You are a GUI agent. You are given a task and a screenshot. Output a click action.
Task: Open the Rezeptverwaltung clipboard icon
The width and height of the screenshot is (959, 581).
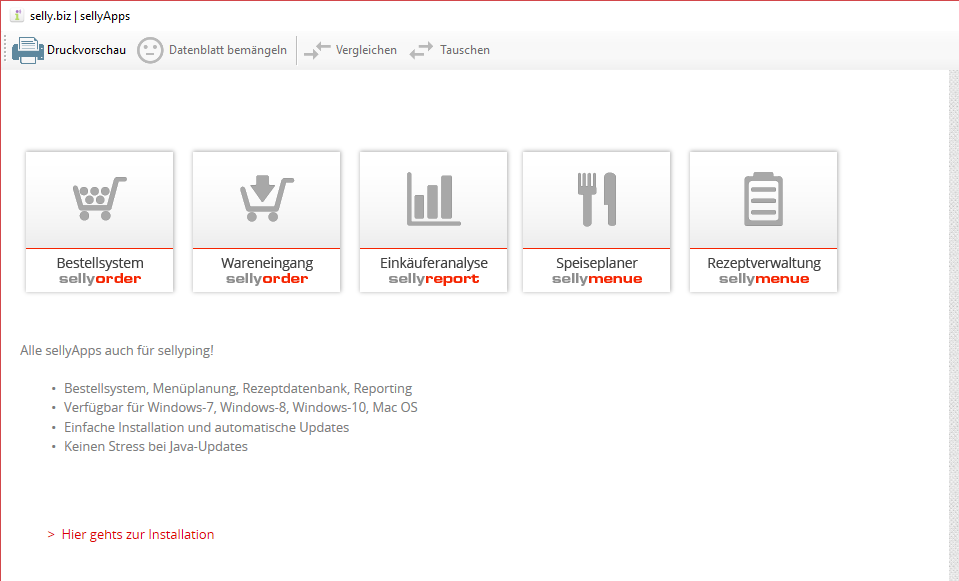coord(763,198)
